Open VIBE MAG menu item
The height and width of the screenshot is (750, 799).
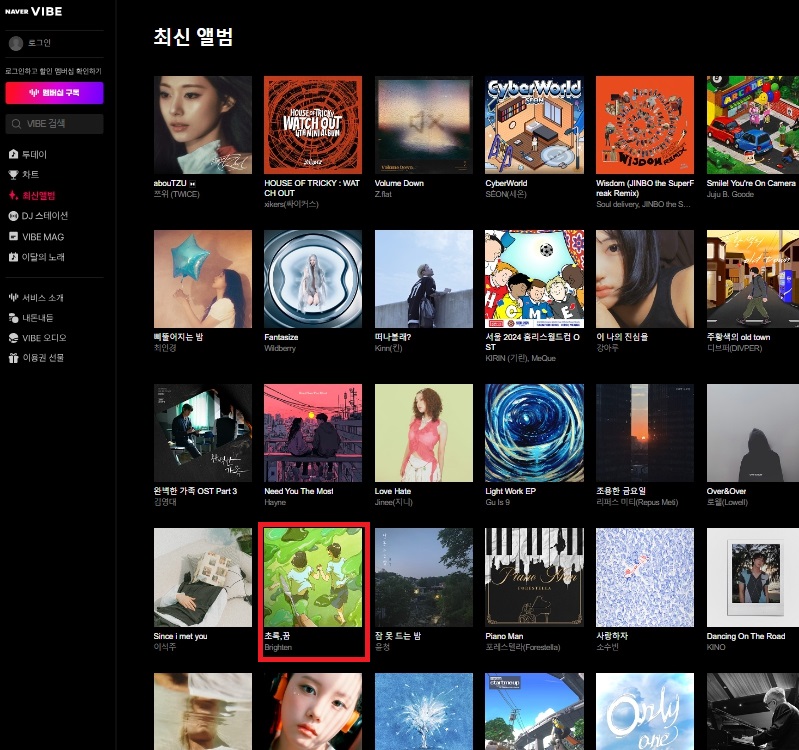pyautogui.click(x=43, y=237)
